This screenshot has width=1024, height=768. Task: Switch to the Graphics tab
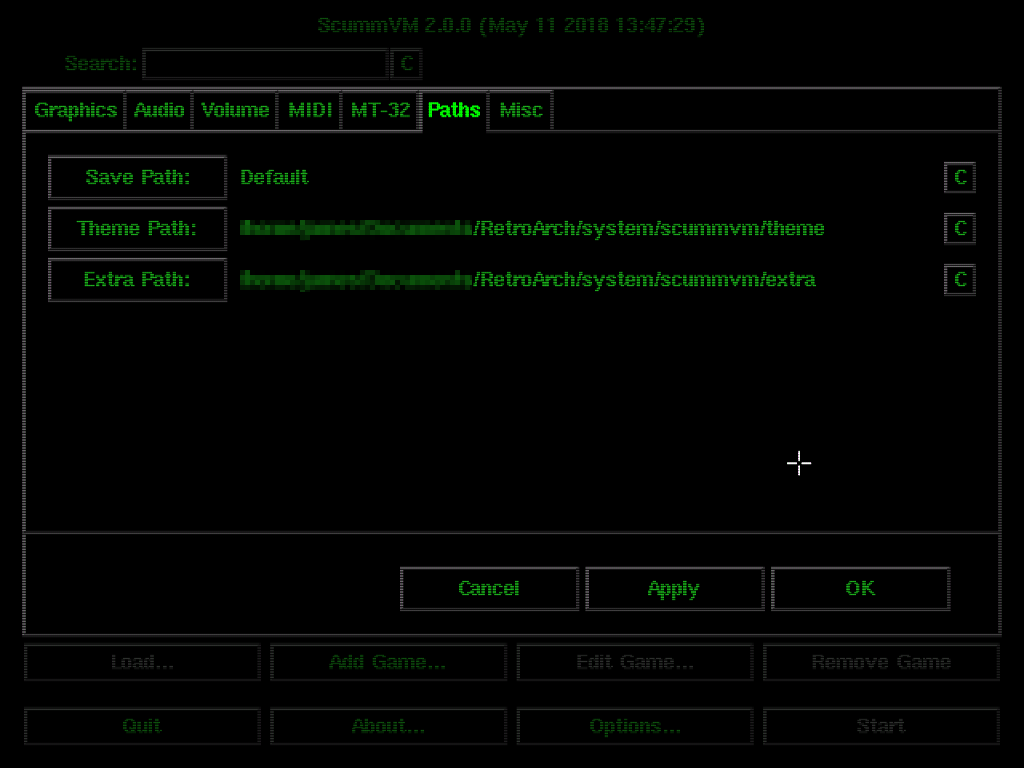click(x=75, y=110)
